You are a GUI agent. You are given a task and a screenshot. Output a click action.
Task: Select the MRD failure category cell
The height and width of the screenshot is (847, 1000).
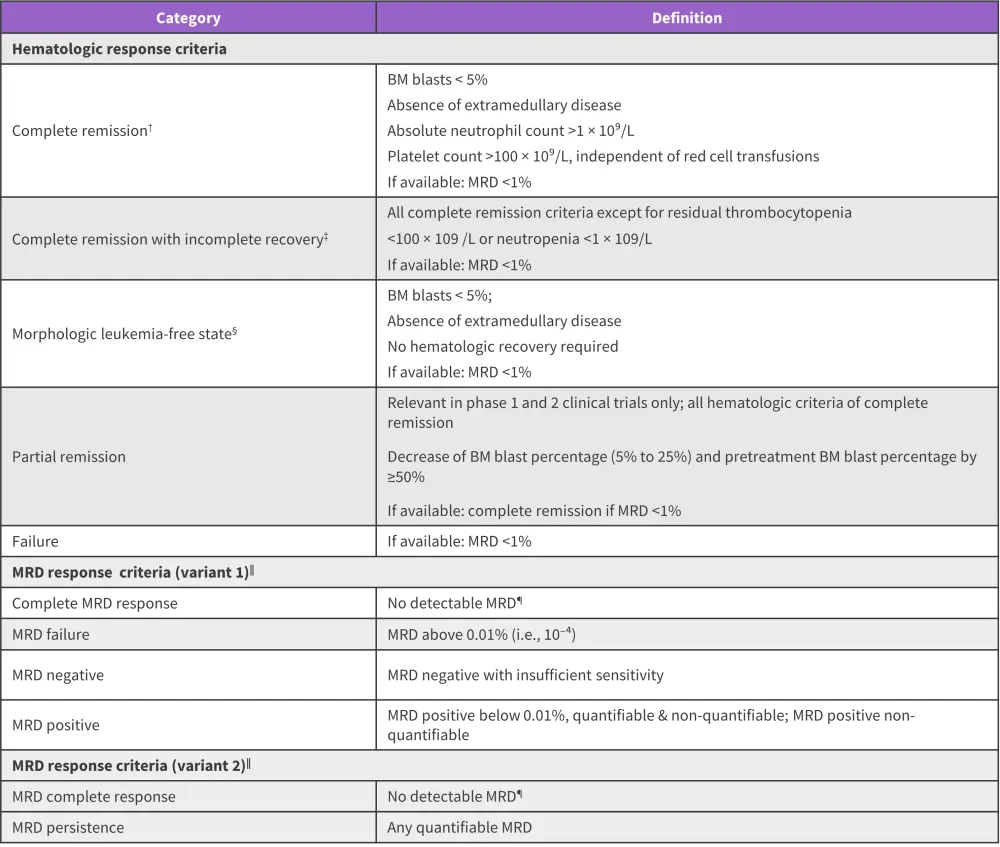57,634
